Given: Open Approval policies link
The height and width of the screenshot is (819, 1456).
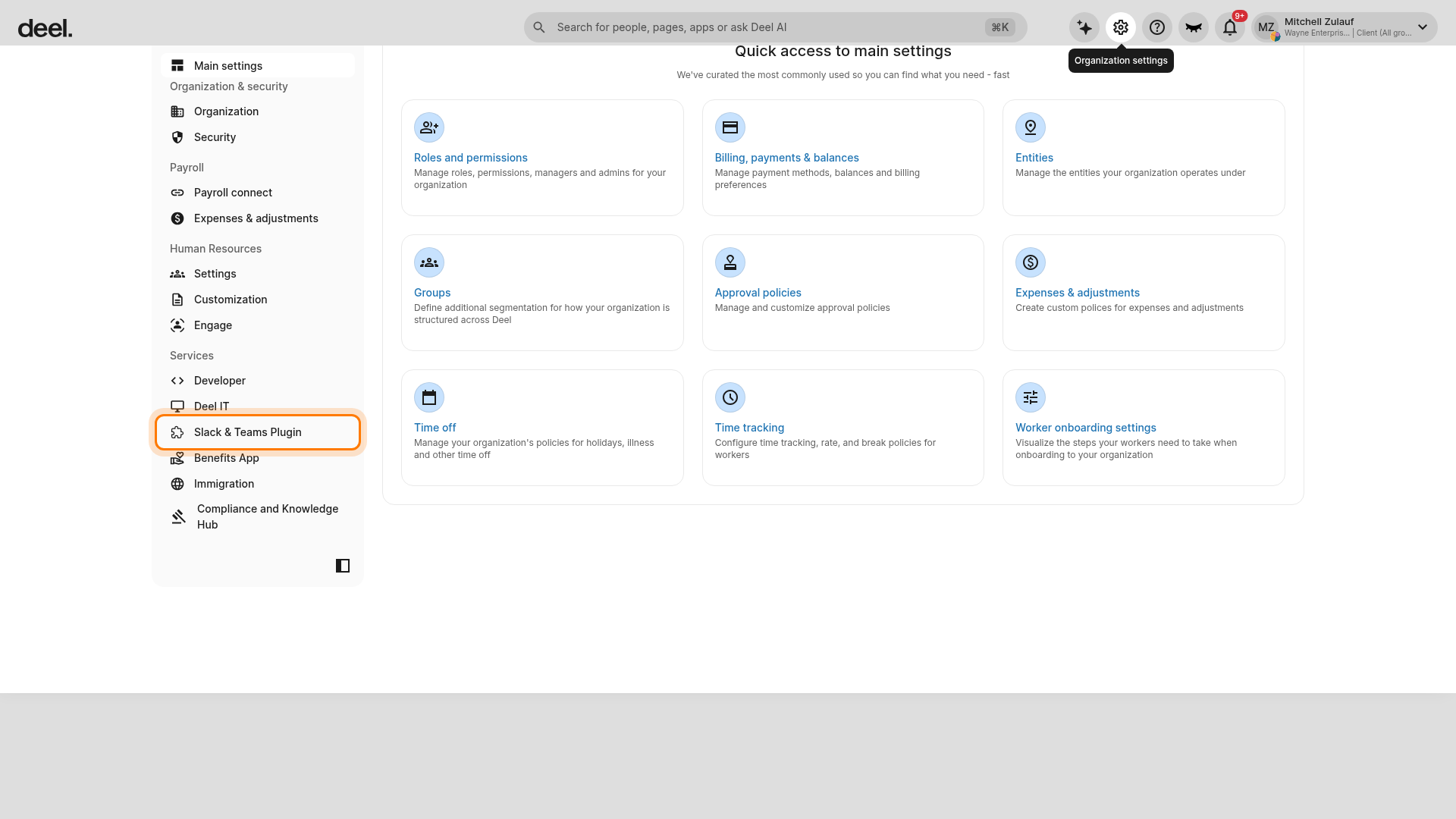Looking at the screenshot, I should (x=758, y=293).
